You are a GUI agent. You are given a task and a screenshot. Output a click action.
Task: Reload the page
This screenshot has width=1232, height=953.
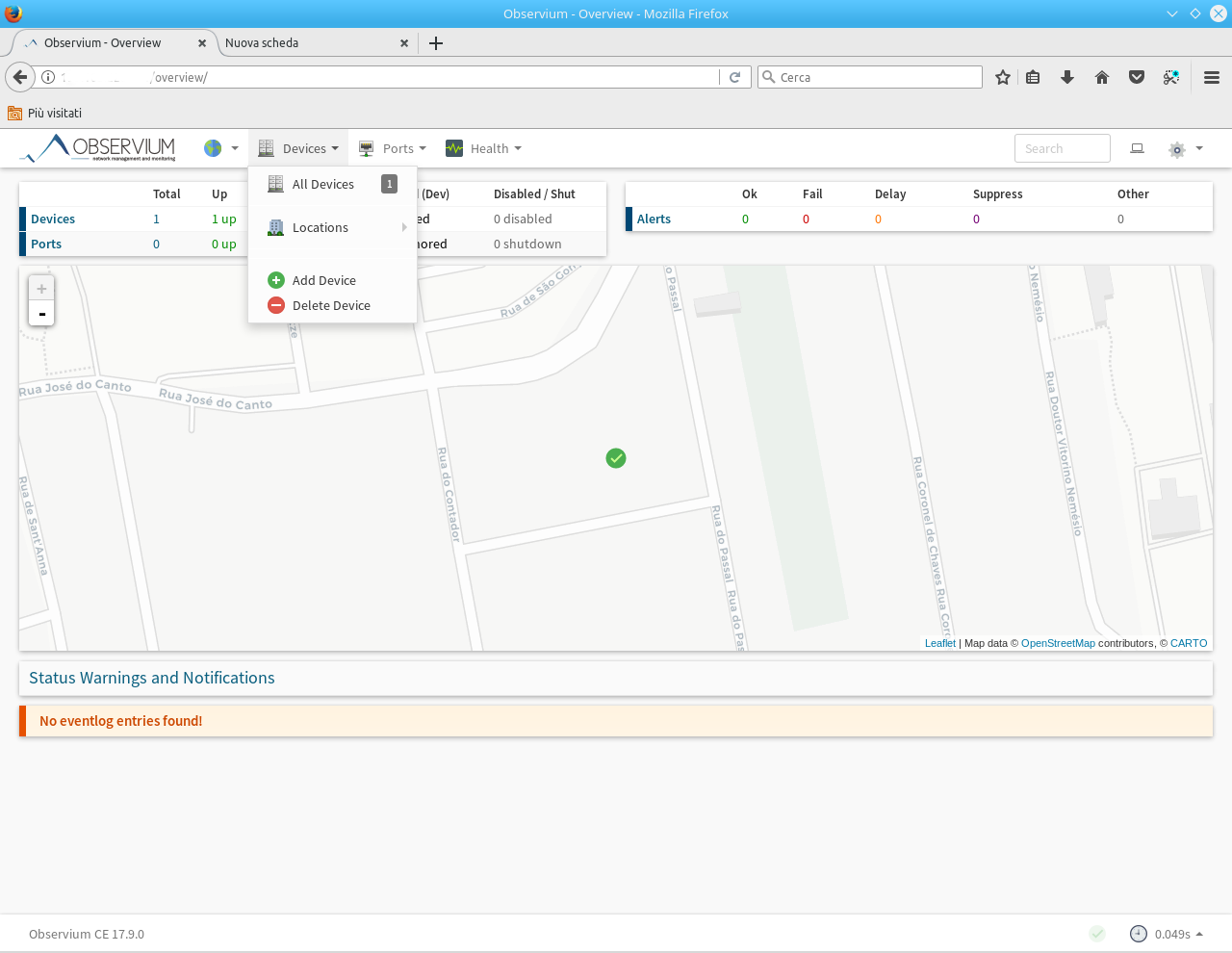click(734, 77)
